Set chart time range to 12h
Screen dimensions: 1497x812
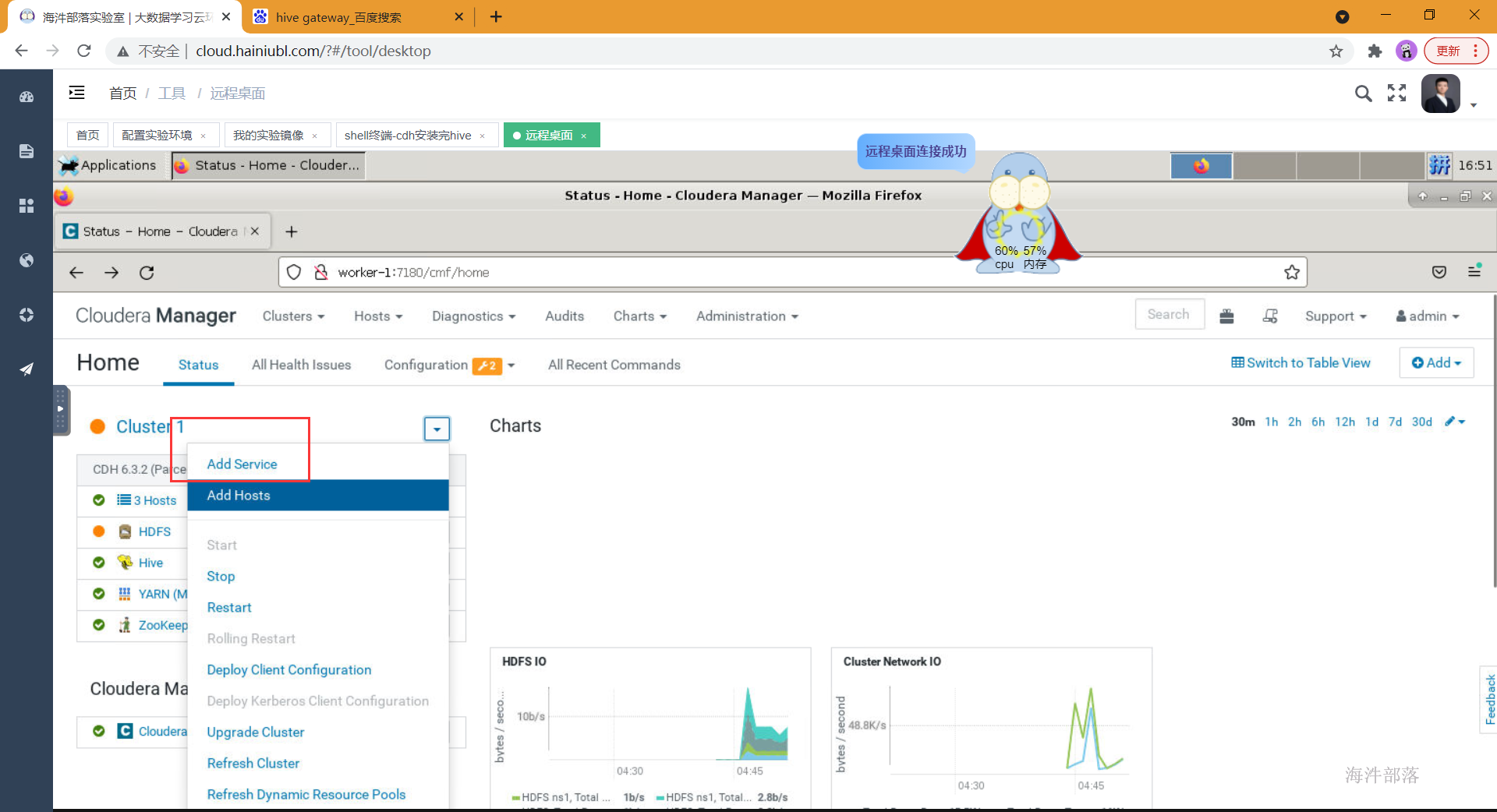(1345, 422)
